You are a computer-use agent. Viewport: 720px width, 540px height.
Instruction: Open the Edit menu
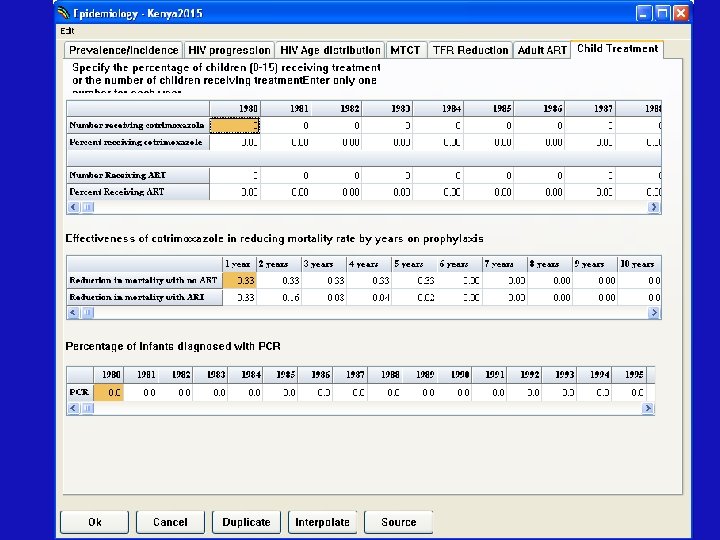click(x=67, y=31)
